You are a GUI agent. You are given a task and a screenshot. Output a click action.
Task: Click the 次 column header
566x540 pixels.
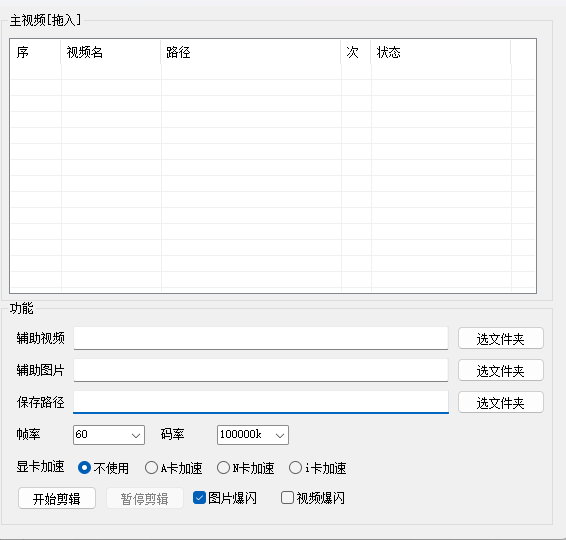(356, 52)
